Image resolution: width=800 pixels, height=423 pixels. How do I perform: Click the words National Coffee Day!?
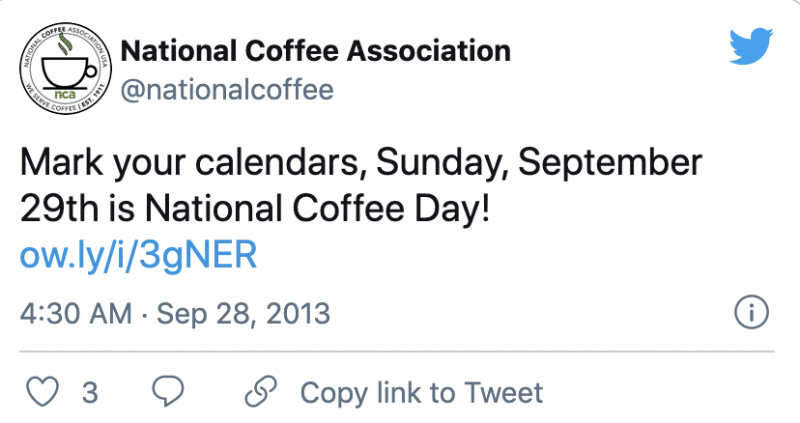(x=317, y=209)
